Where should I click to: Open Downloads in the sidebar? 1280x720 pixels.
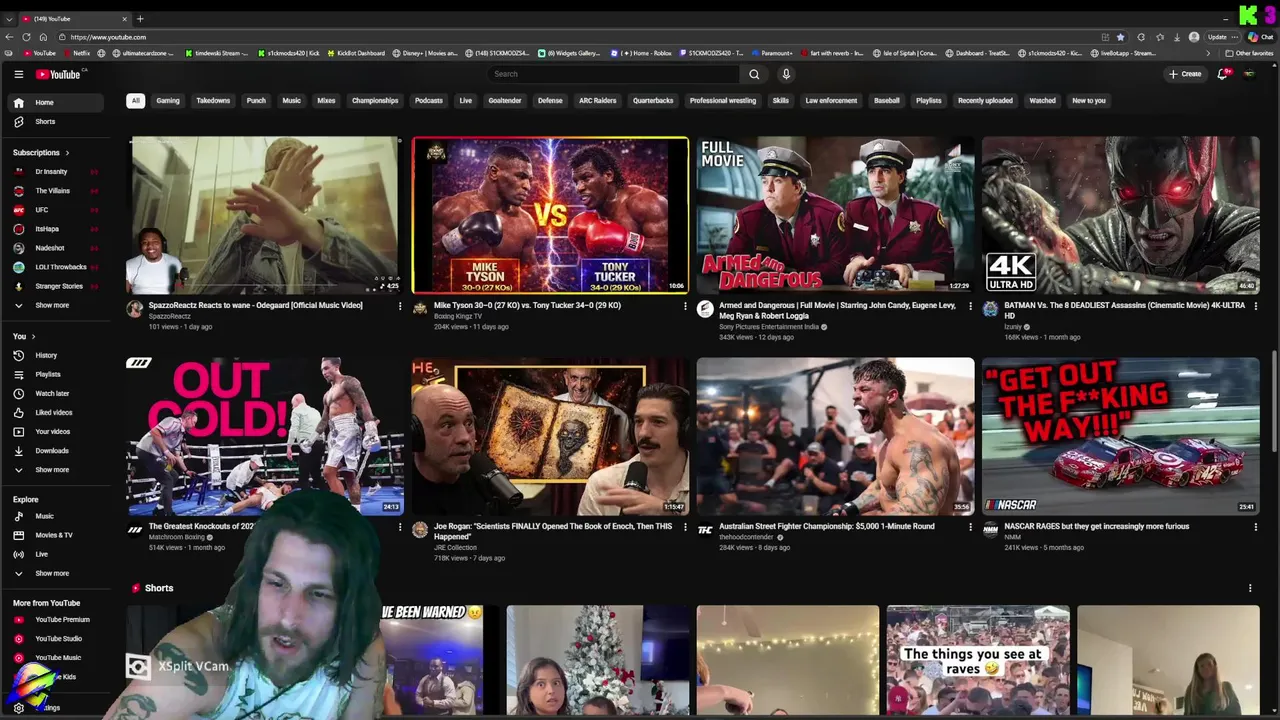click(56, 450)
